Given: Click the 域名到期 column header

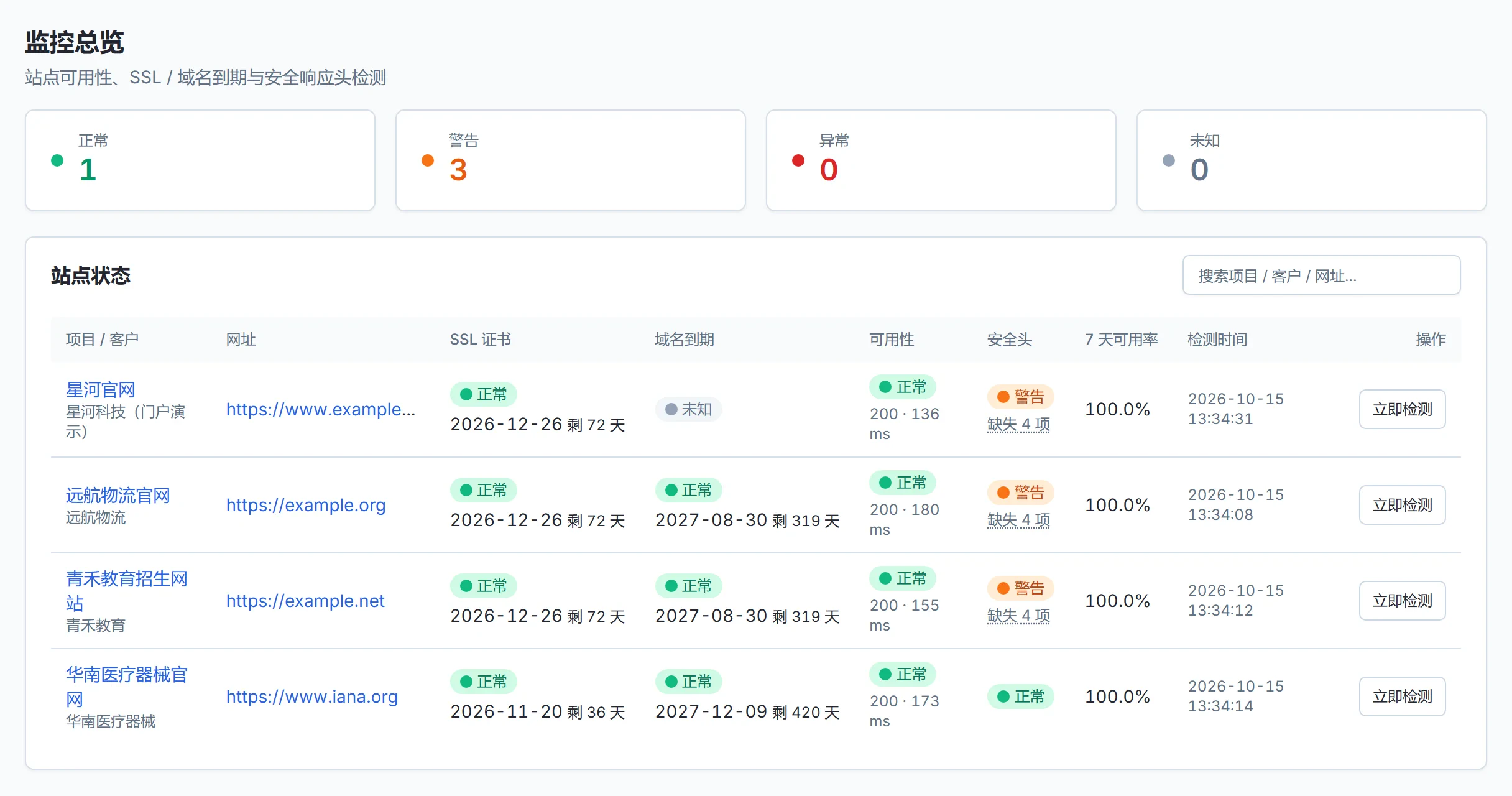Looking at the screenshot, I should tap(685, 340).
